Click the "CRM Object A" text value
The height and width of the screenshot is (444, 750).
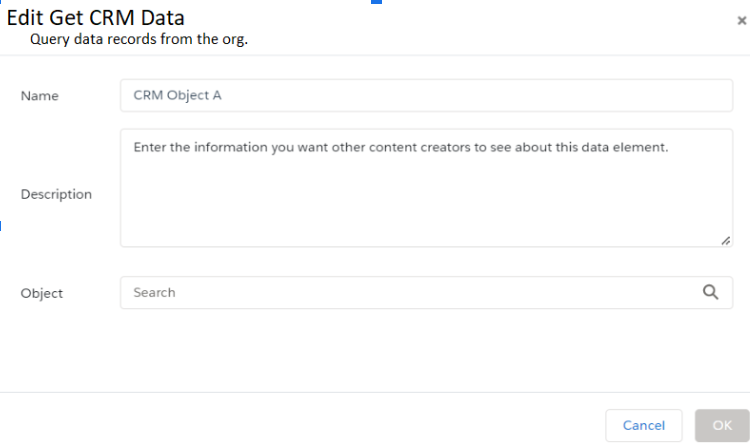(x=176, y=96)
